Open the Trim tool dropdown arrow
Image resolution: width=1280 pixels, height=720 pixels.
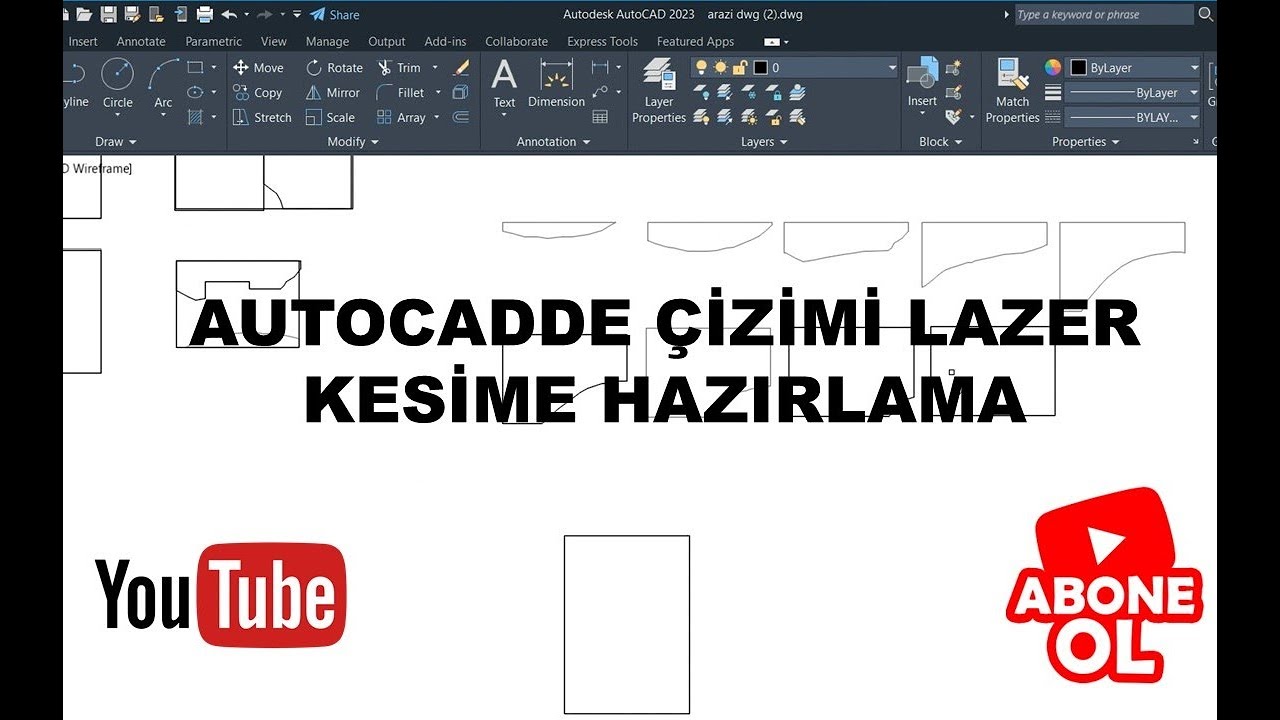click(x=435, y=68)
